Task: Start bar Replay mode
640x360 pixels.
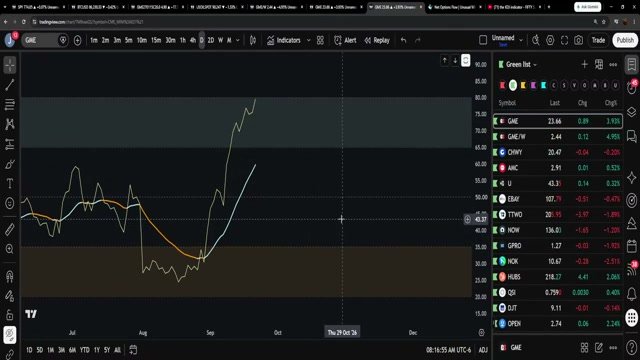Action: tap(377, 40)
